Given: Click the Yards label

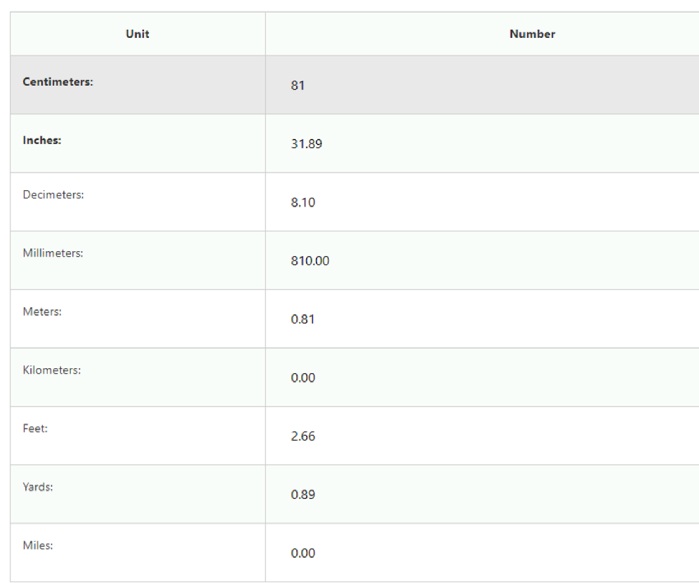Looking at the screenshot, I should tap(37, 487).
